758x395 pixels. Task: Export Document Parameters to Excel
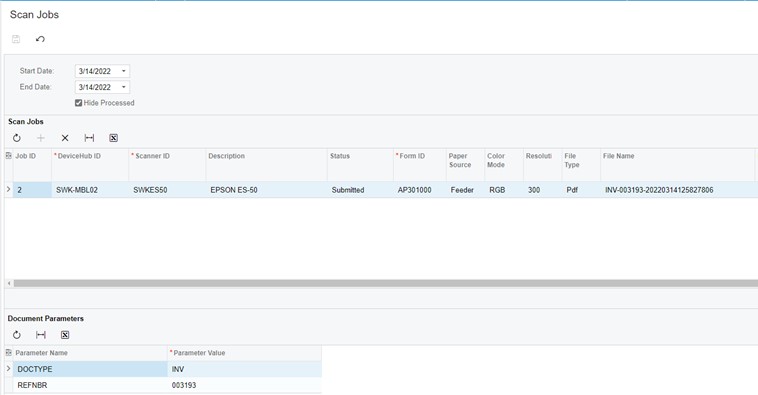tap(65, 335)
